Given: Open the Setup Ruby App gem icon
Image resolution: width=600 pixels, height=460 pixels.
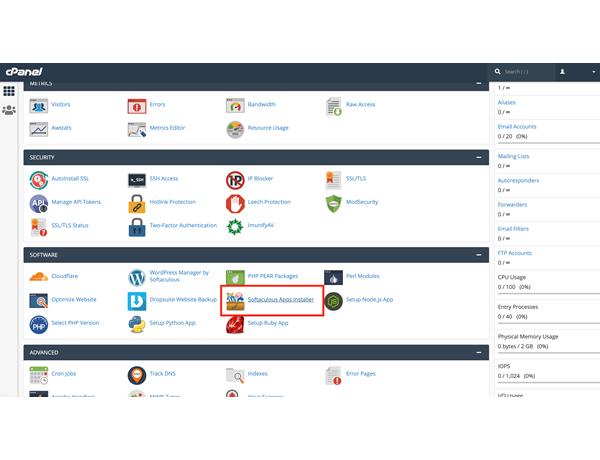Looking at the screenshot, I should (235, 325).
